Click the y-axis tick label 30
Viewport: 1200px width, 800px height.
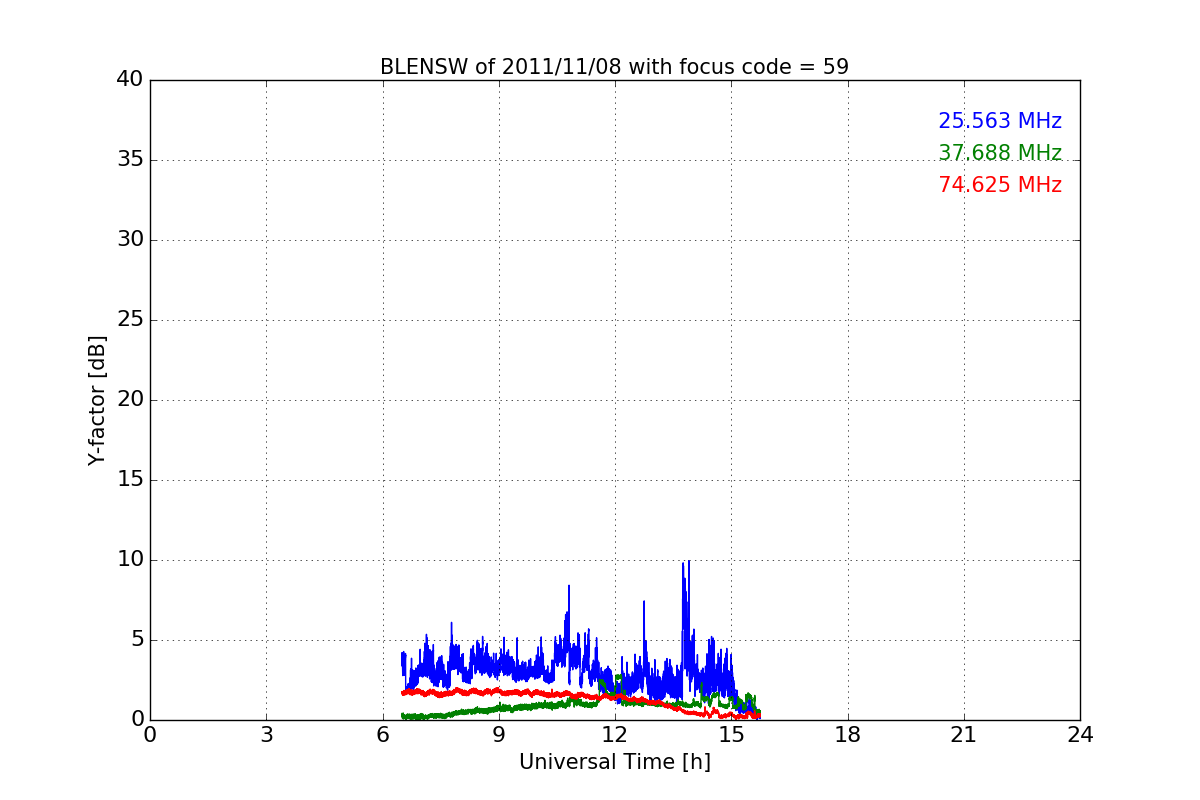pyautogui.click(x=130, y=240)
